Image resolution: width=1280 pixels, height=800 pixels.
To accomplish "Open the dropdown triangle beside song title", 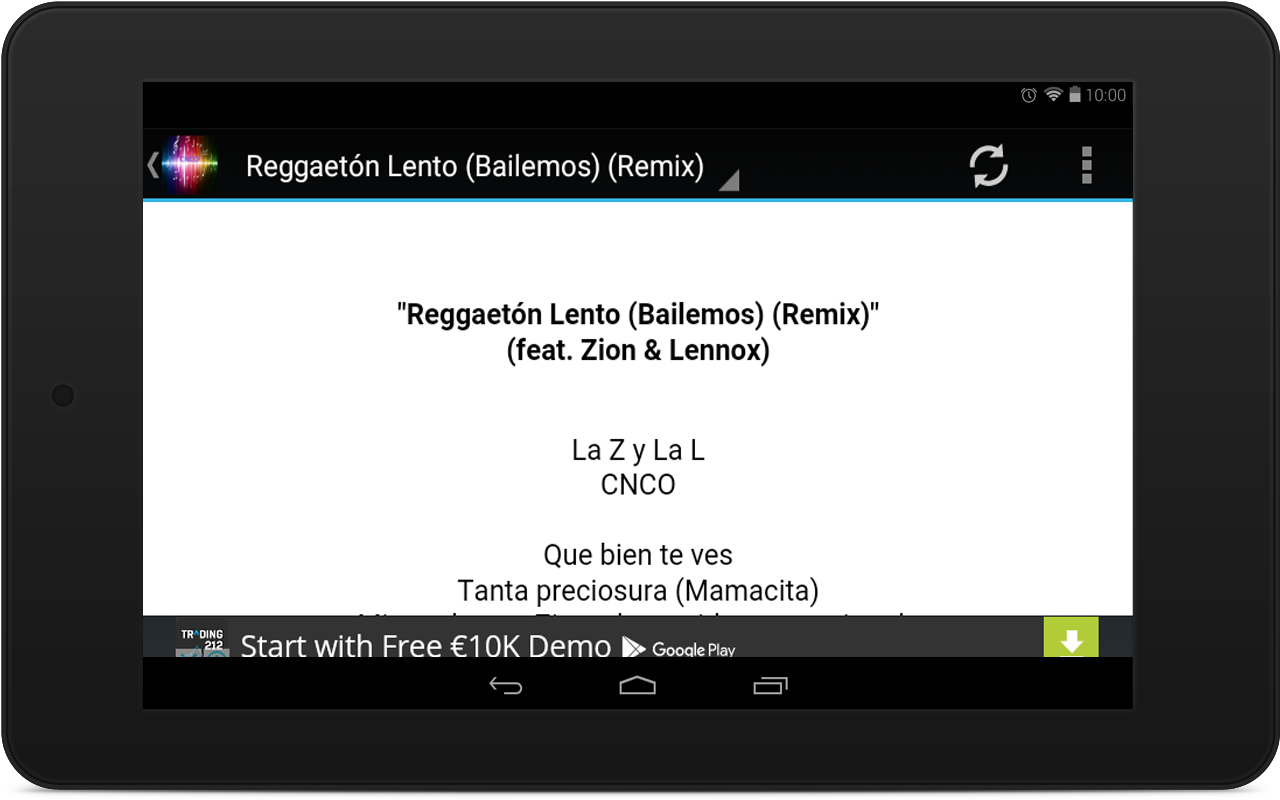I will pos(729,180).
